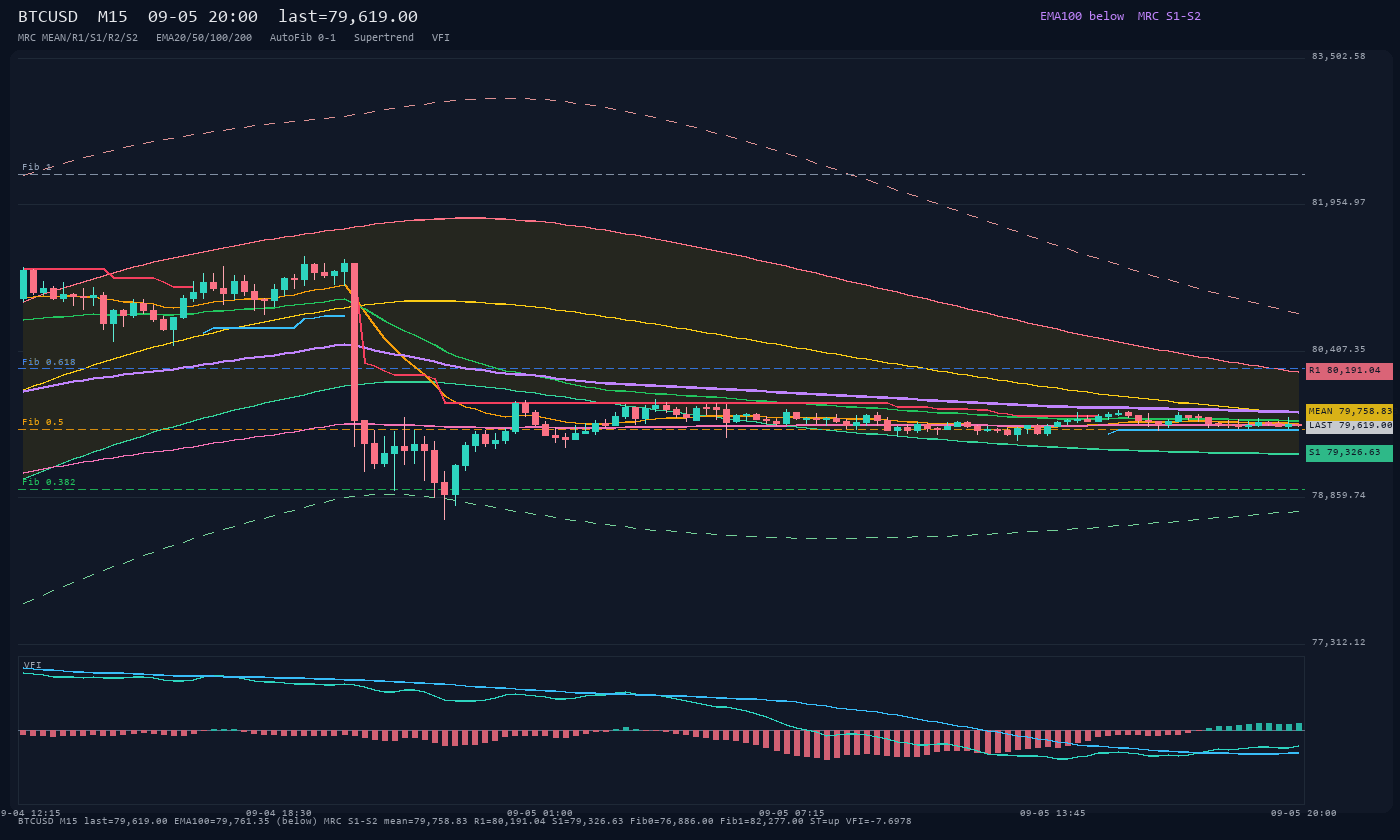Click the 78,859.74 price axis label
Viewport: 1400px width, 840px height.
1338,495
